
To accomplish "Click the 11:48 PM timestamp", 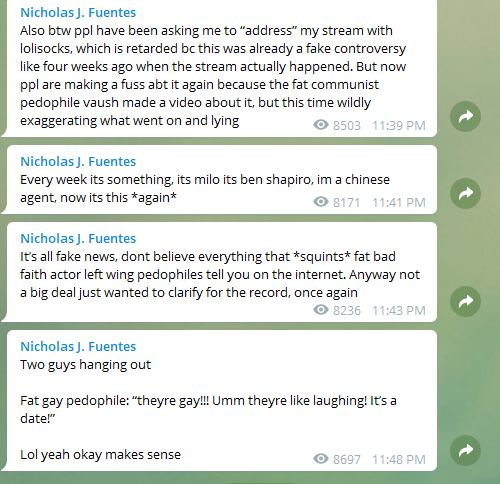I will coord(399,460).
